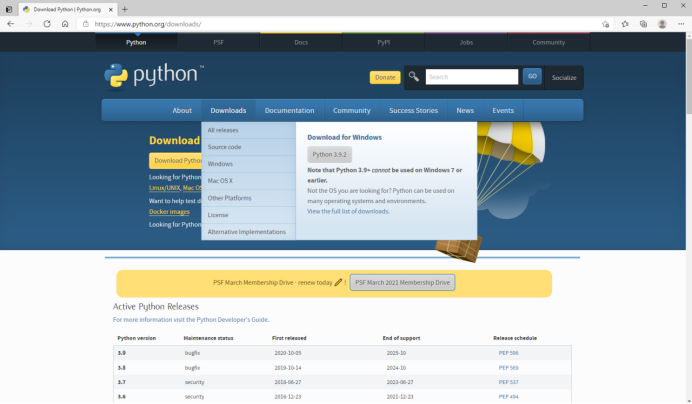The height and width of the screenshot is (404, 692).
Task: Choose All releases from Downloads menu
Action: [x=248, y=130]
